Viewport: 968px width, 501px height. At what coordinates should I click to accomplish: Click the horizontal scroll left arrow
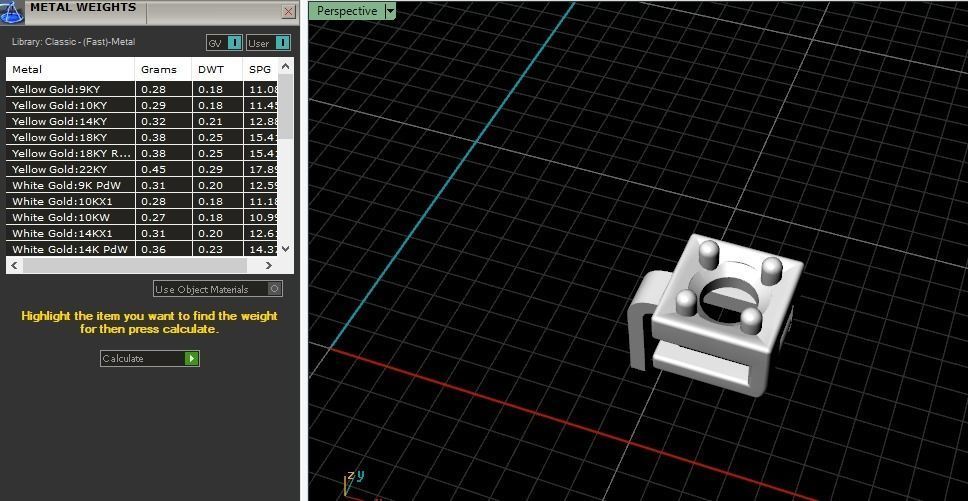[15, 265]
